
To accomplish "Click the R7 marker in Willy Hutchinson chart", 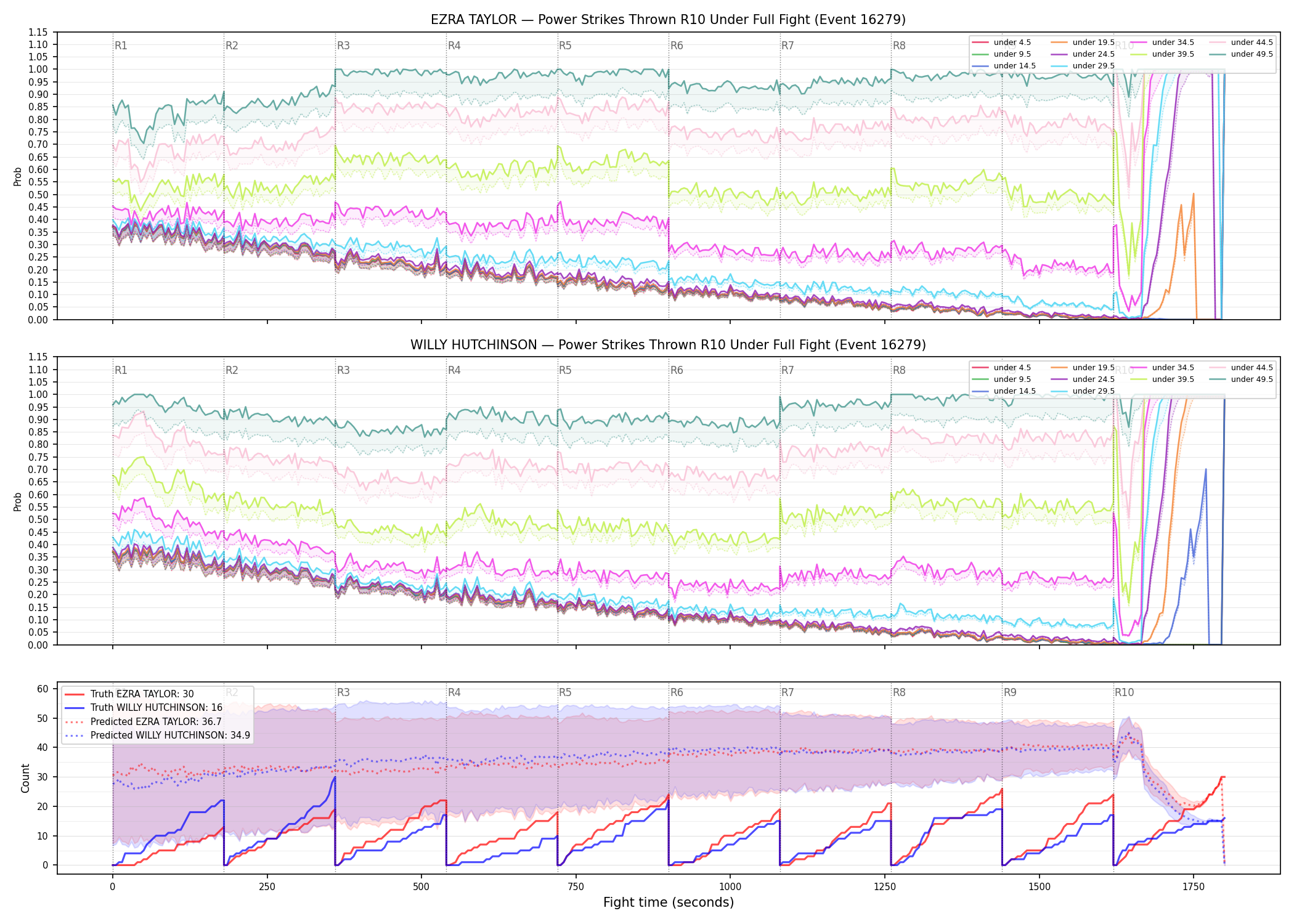I will click(787, 370).
